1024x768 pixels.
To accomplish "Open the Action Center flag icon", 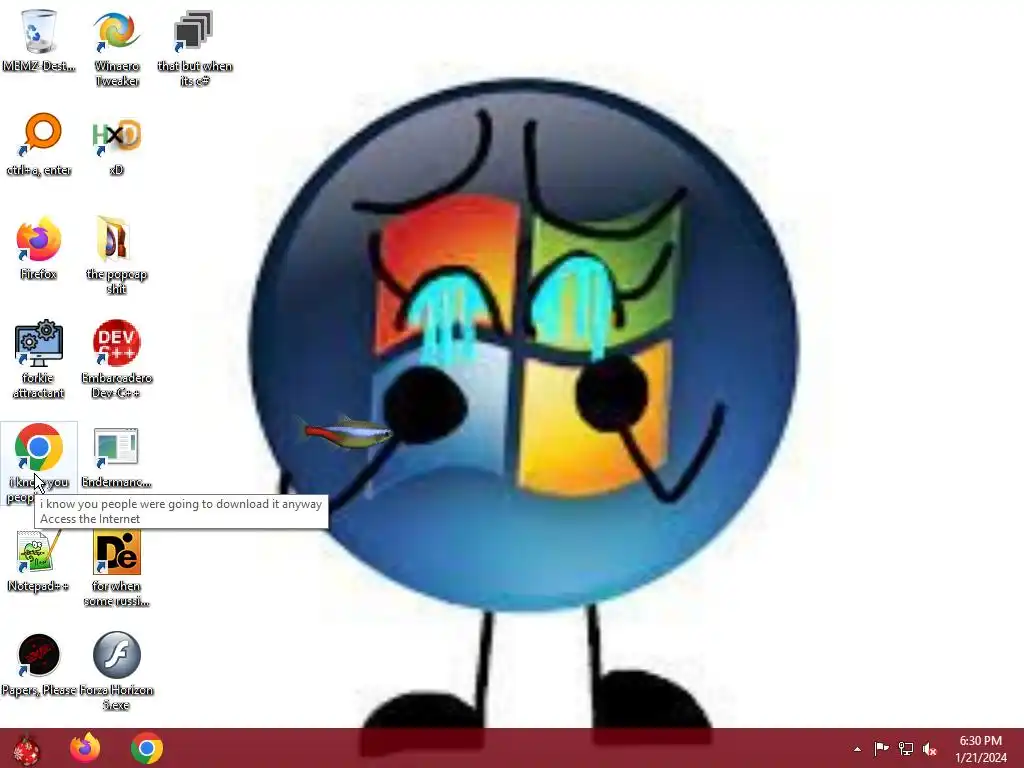I will tap(881, 748).
